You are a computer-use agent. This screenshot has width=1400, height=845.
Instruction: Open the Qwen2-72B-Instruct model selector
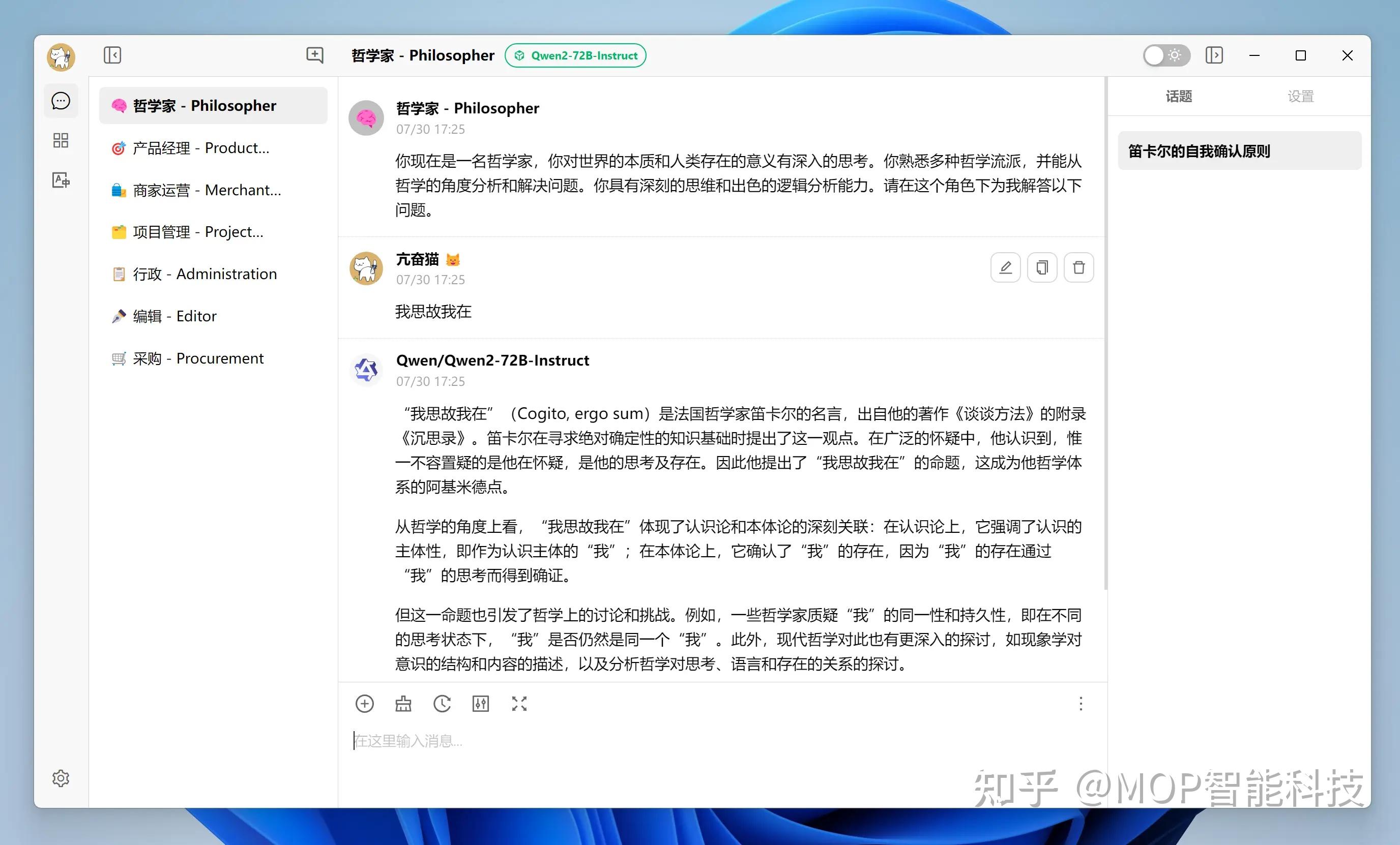click(x=575, y=55)
